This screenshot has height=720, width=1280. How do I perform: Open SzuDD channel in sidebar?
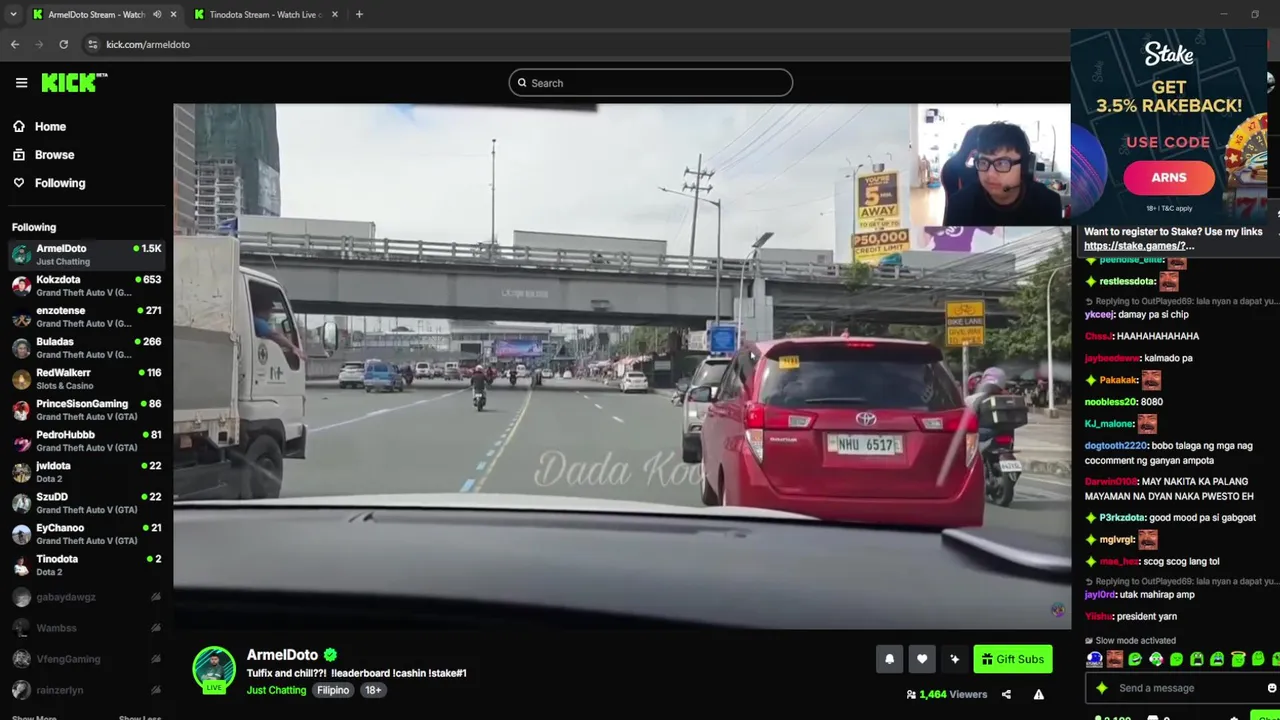tap(85, 503)
